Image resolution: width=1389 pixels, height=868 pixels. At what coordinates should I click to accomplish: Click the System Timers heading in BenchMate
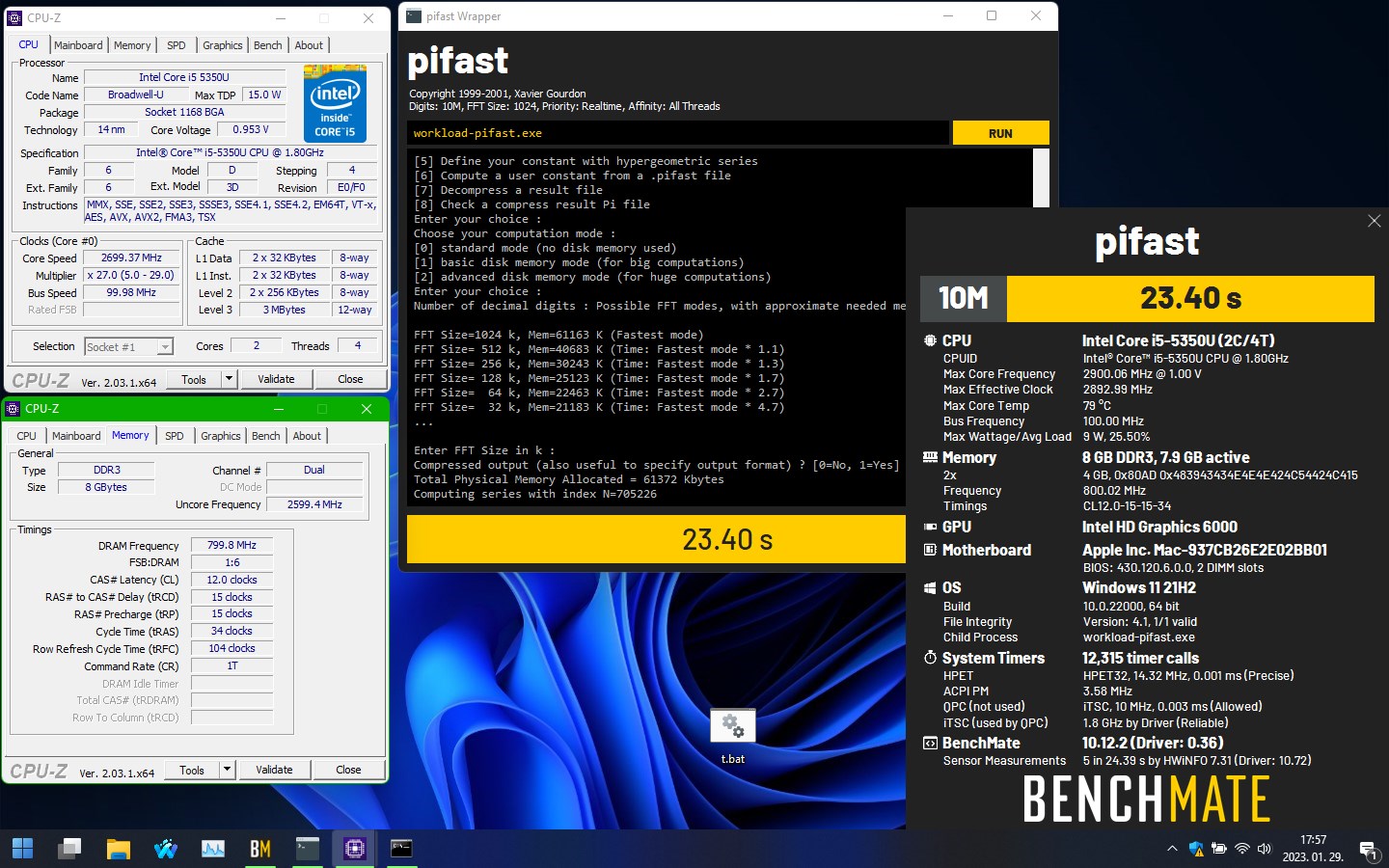(x=994, y=658)
